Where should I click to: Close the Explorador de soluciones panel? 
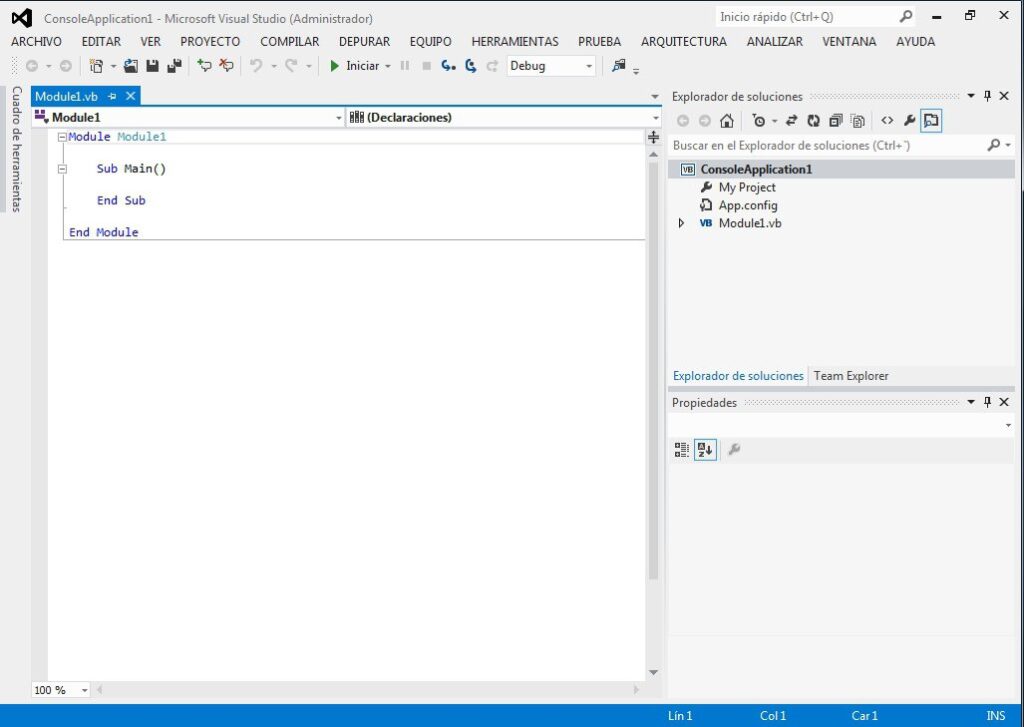tap(1004, 96)
